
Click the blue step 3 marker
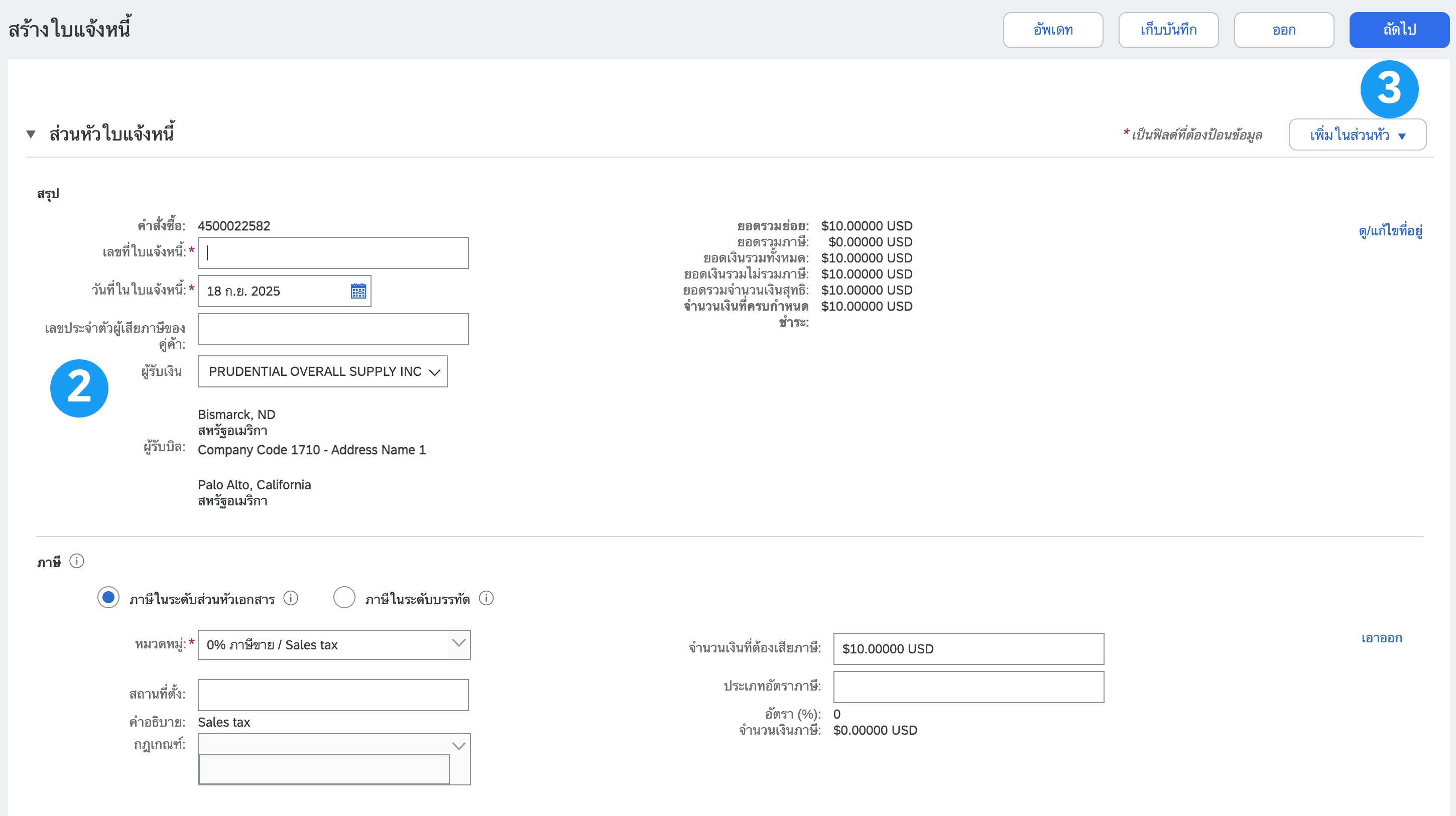point(1389,89)
